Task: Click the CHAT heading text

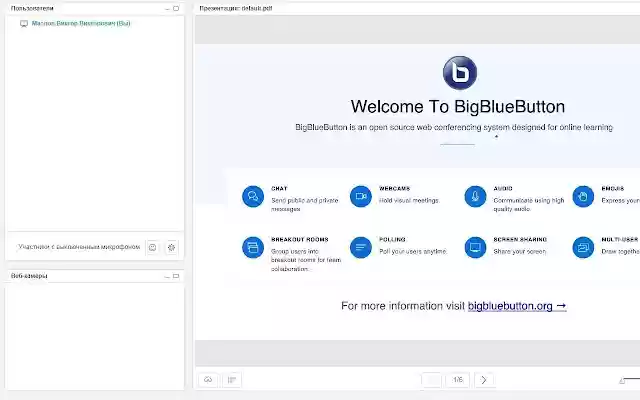Action: click(x=279, y=189)
